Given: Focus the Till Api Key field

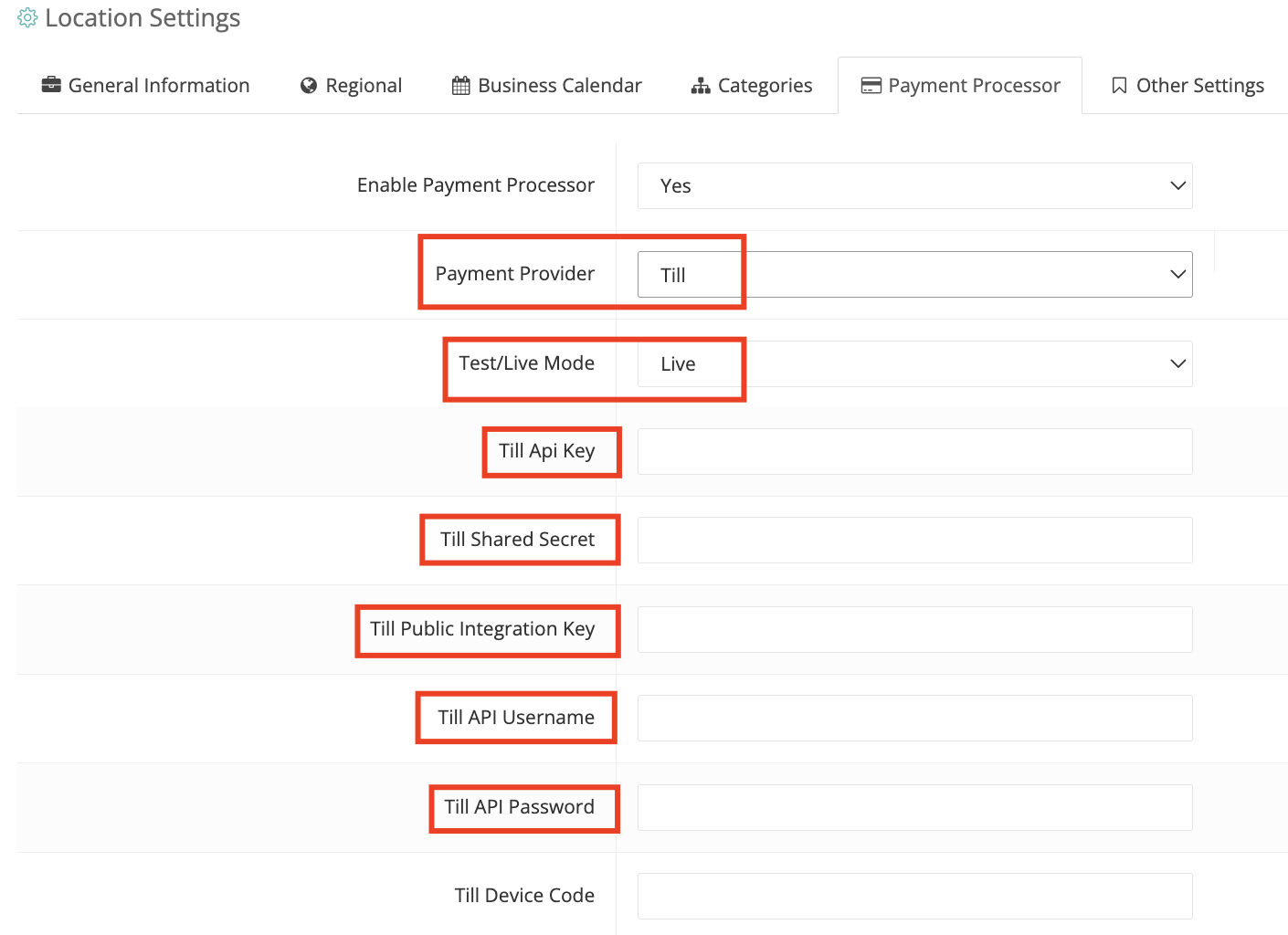Looking at the screenshot, I should [914, 451].
